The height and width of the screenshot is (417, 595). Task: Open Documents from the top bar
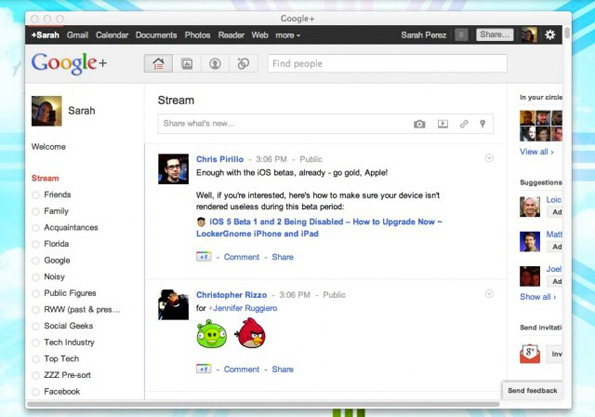coord(156,35)
